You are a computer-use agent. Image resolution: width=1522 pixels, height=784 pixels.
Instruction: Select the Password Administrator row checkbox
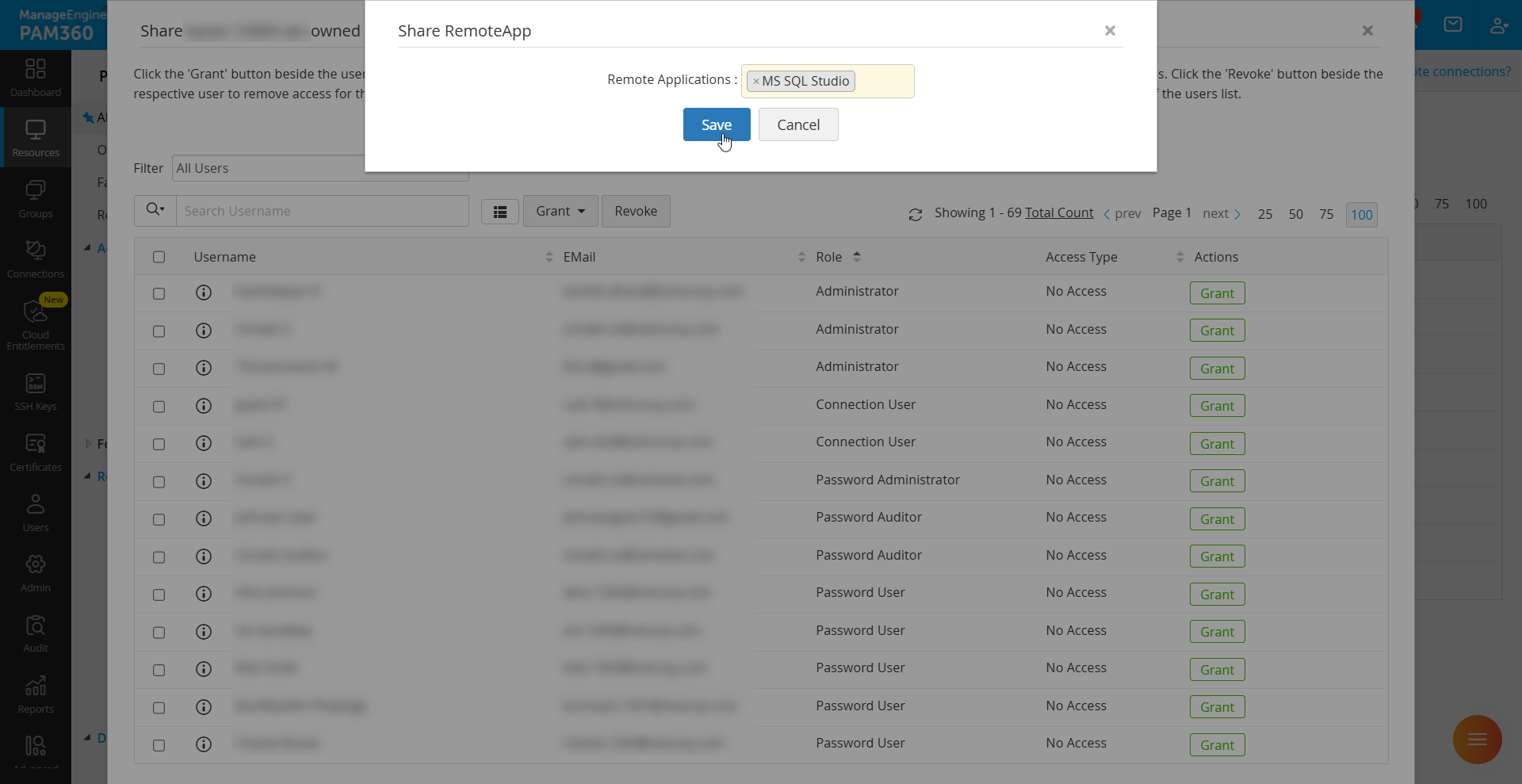click(159, 482)
